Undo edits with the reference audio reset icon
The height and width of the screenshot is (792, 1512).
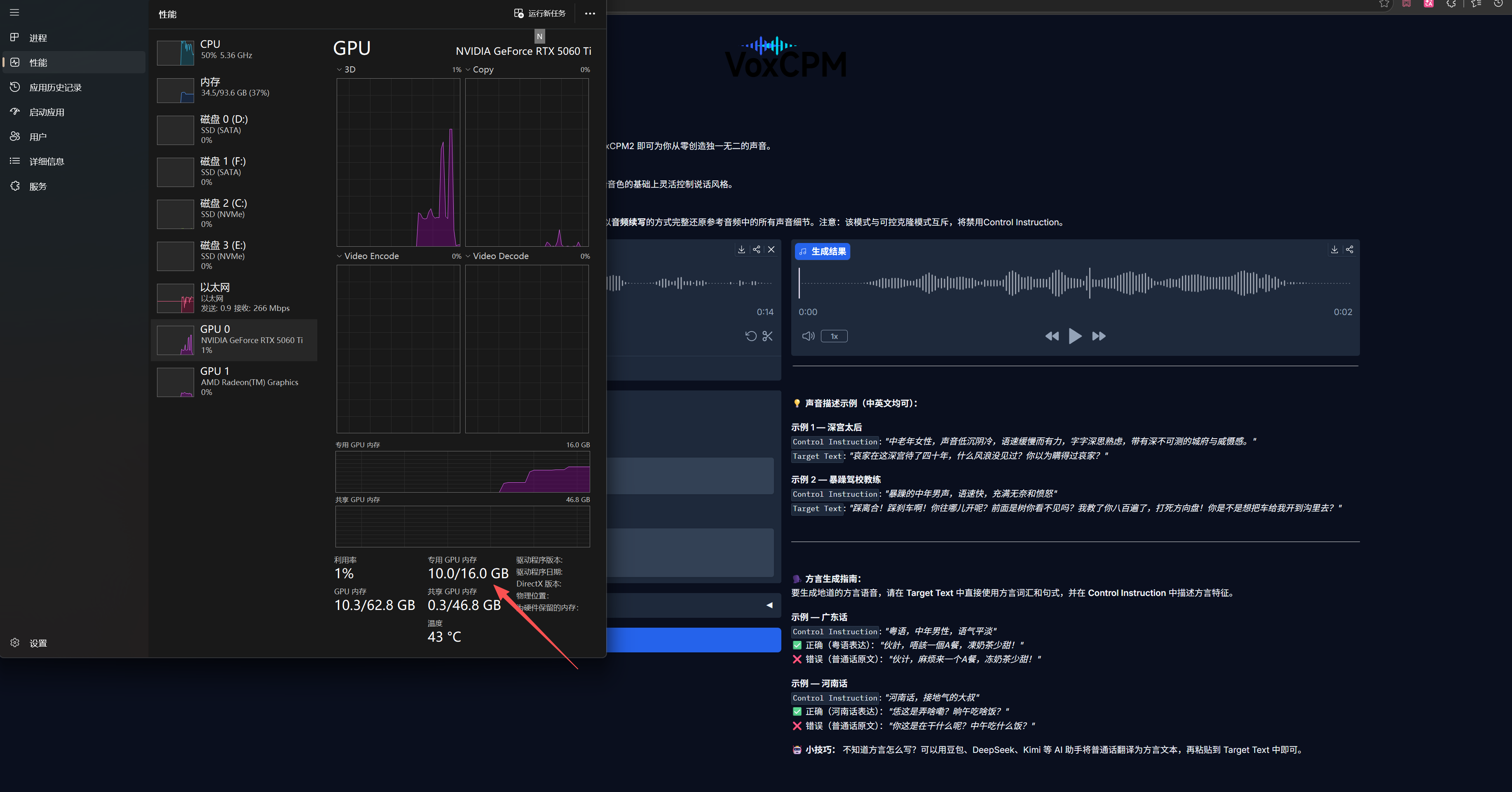[751, 336]
